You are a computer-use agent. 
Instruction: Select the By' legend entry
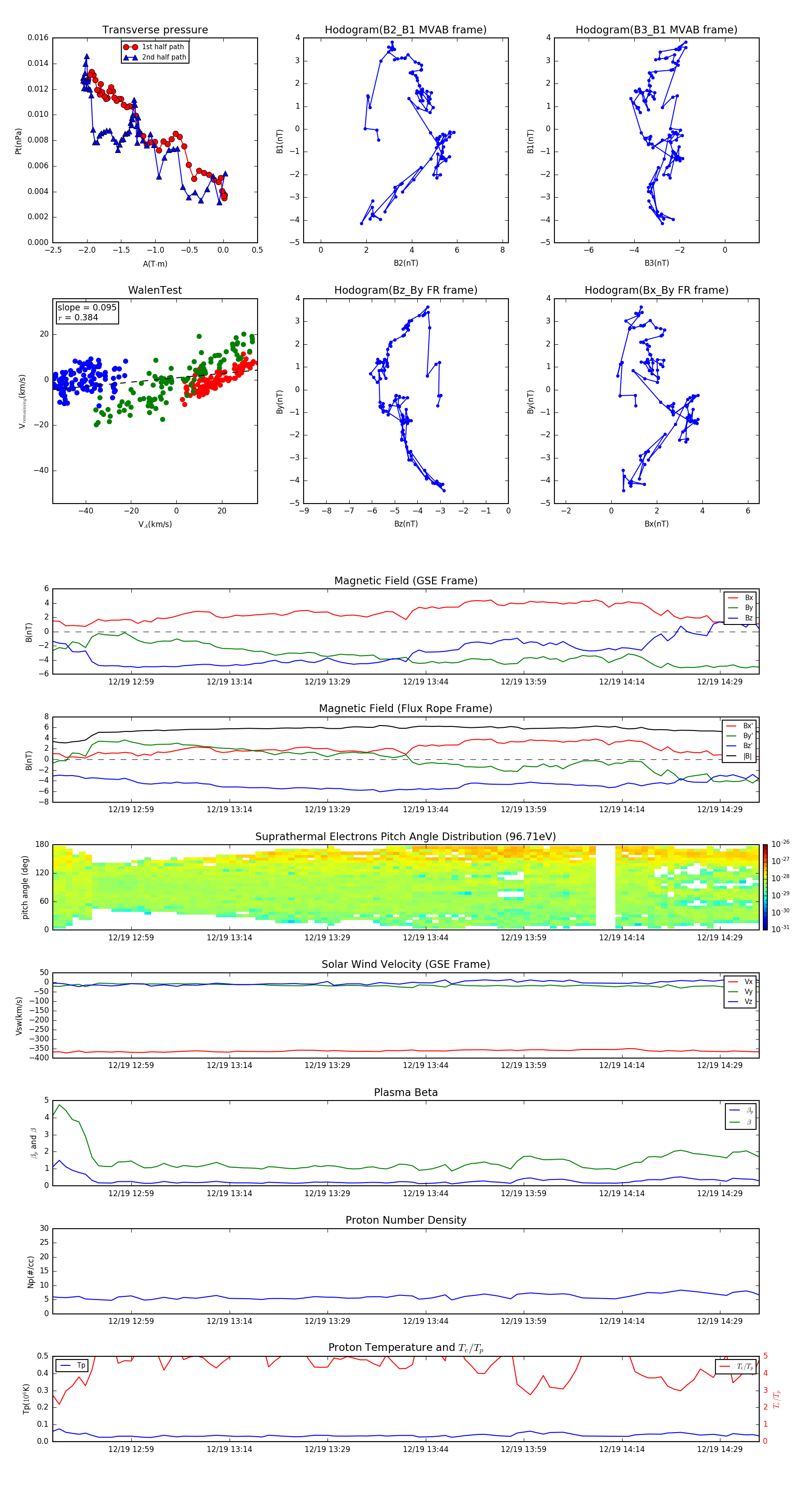(x=740, y=736)
